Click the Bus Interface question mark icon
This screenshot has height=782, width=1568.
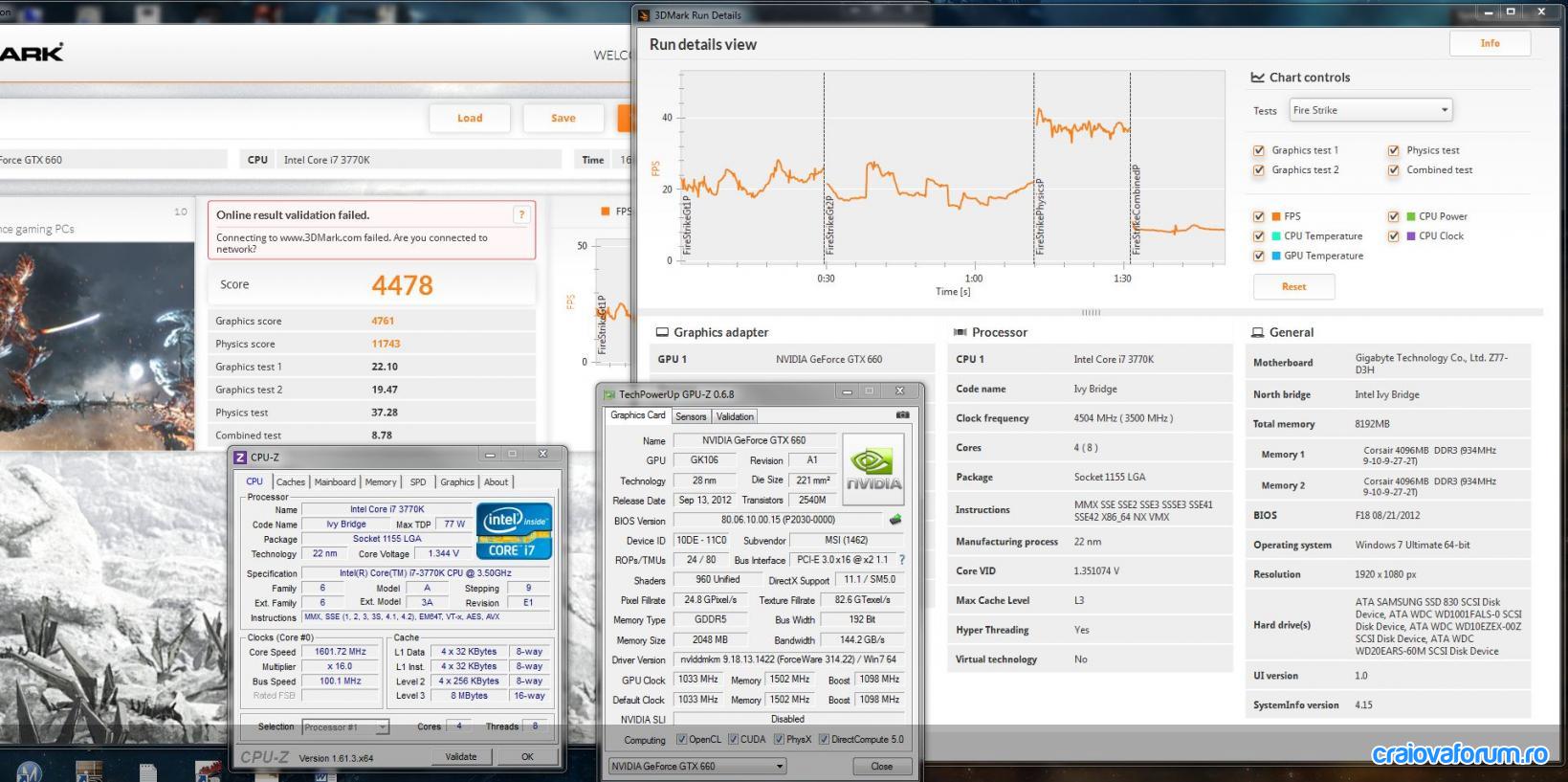coord(901,560)
